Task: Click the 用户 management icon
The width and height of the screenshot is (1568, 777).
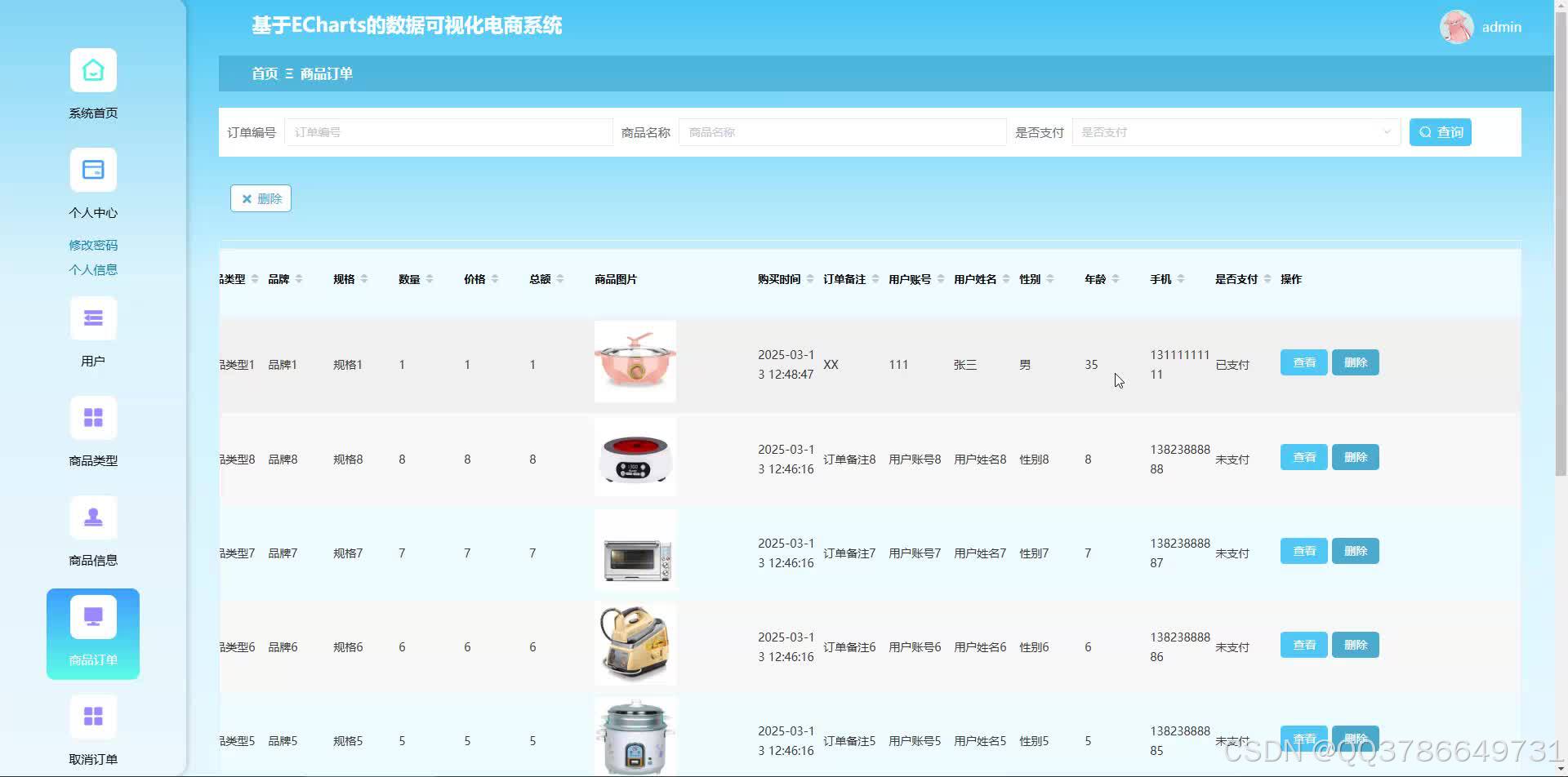Action: [92, 317]
